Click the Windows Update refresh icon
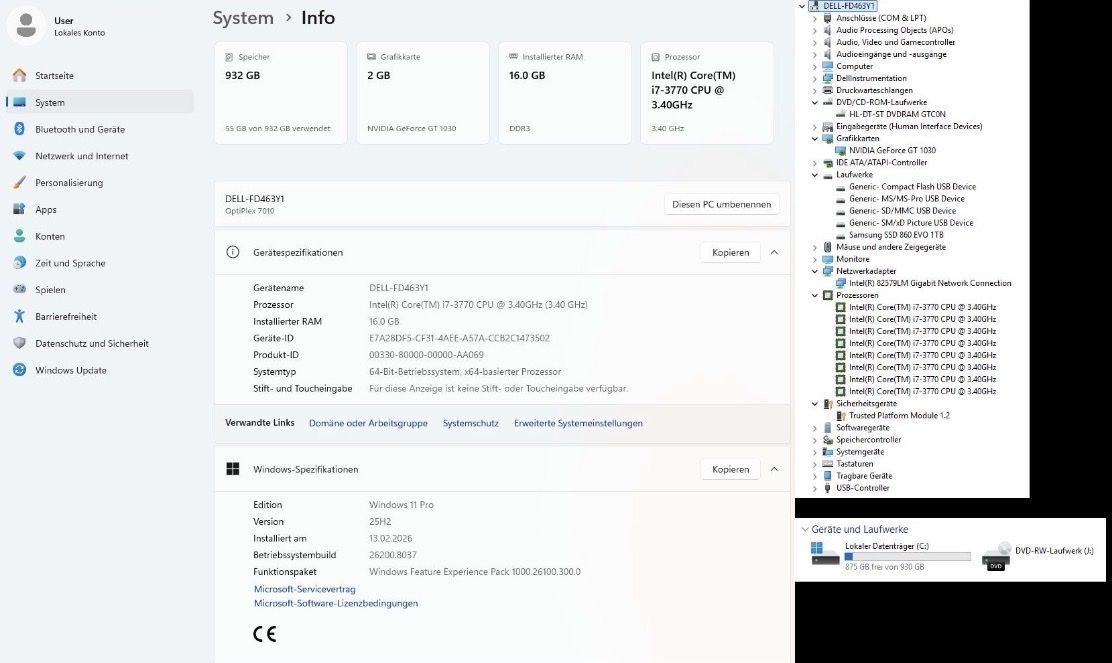This screenshot has height=663, width=1112. [x=20, y=370]
